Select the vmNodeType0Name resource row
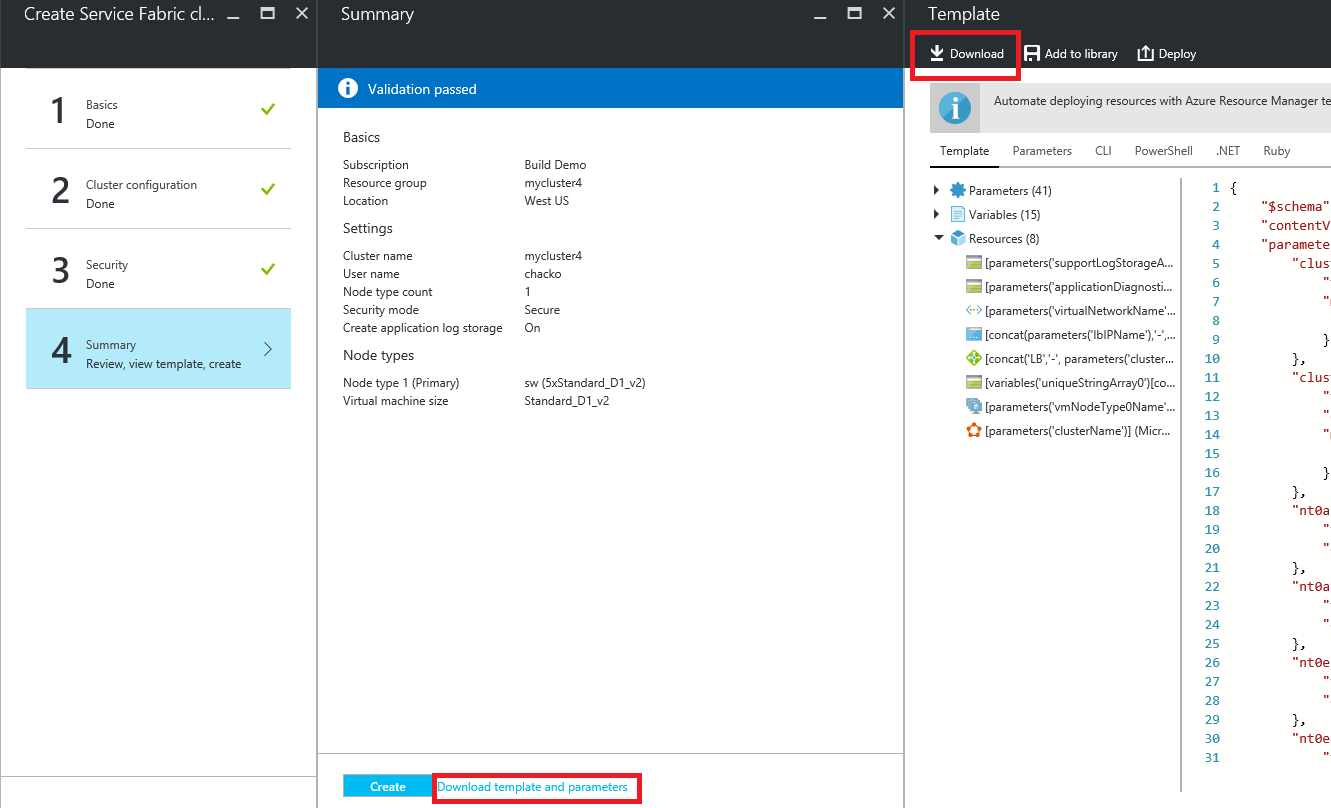Screen dimensions: 1331x808 click(x=1070, y=406)
